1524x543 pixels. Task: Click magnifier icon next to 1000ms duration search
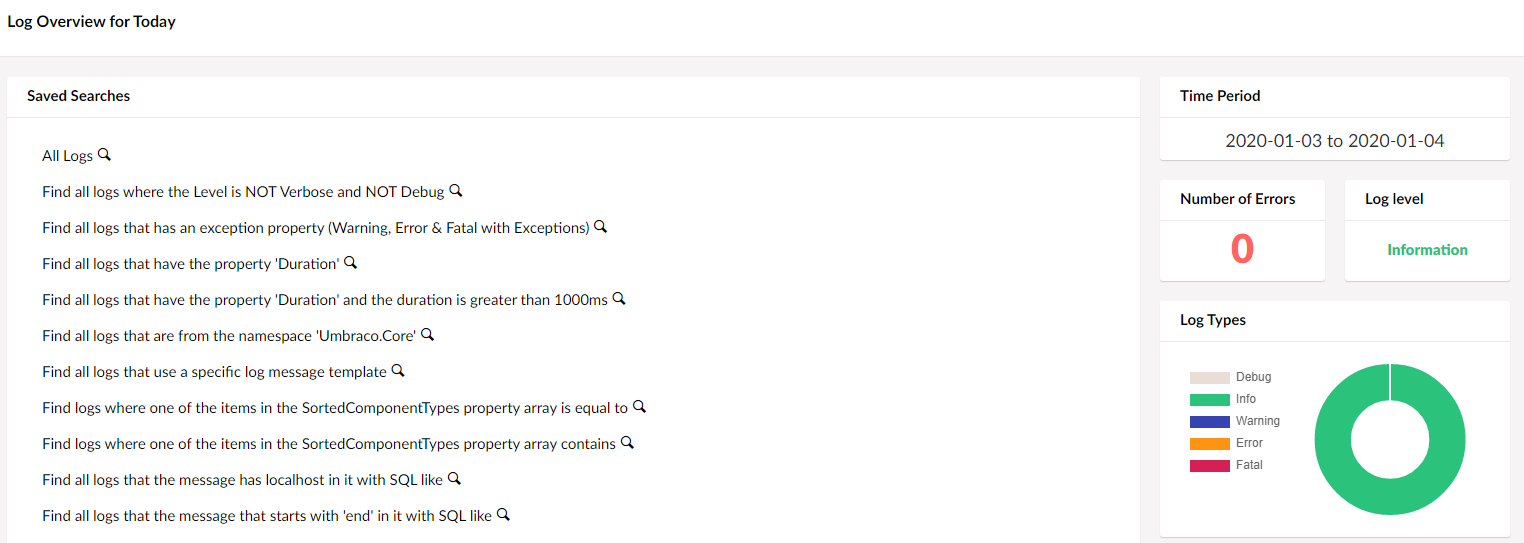pos(619,299)
